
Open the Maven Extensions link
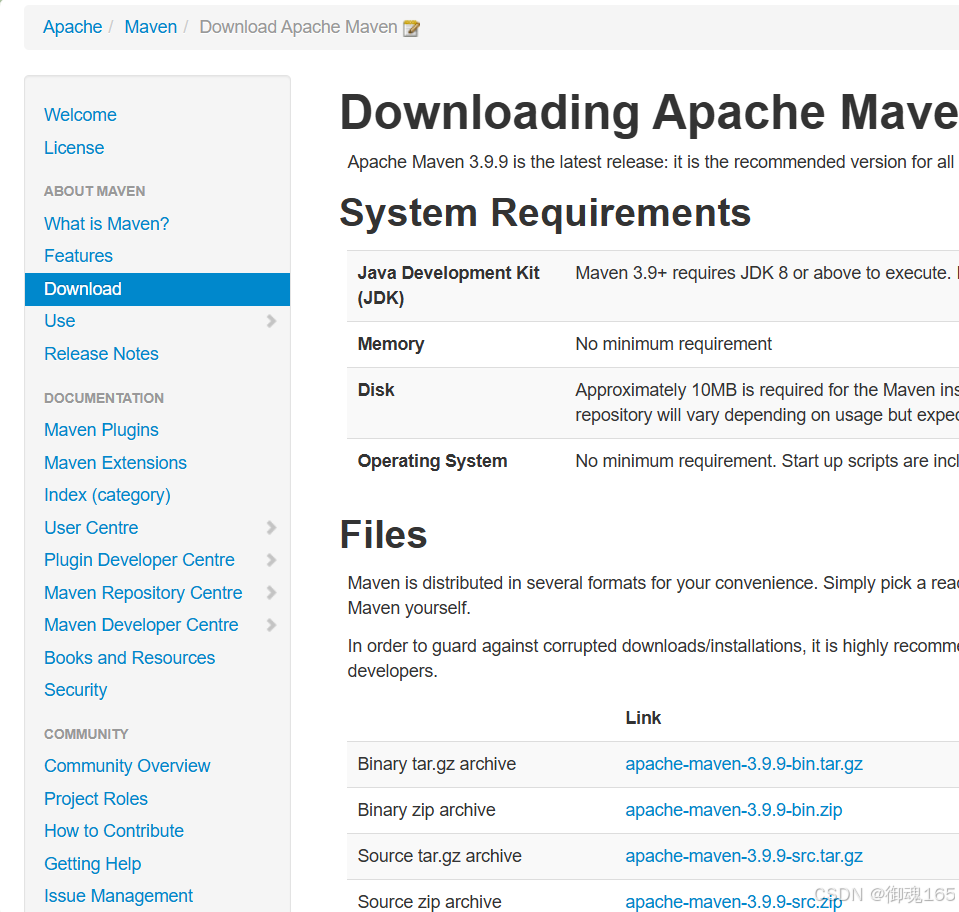click(x=115, y=463)
